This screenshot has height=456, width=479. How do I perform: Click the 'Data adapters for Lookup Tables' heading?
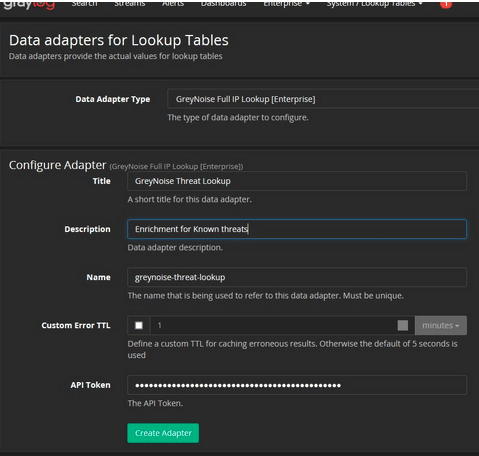tap(119, 40)
